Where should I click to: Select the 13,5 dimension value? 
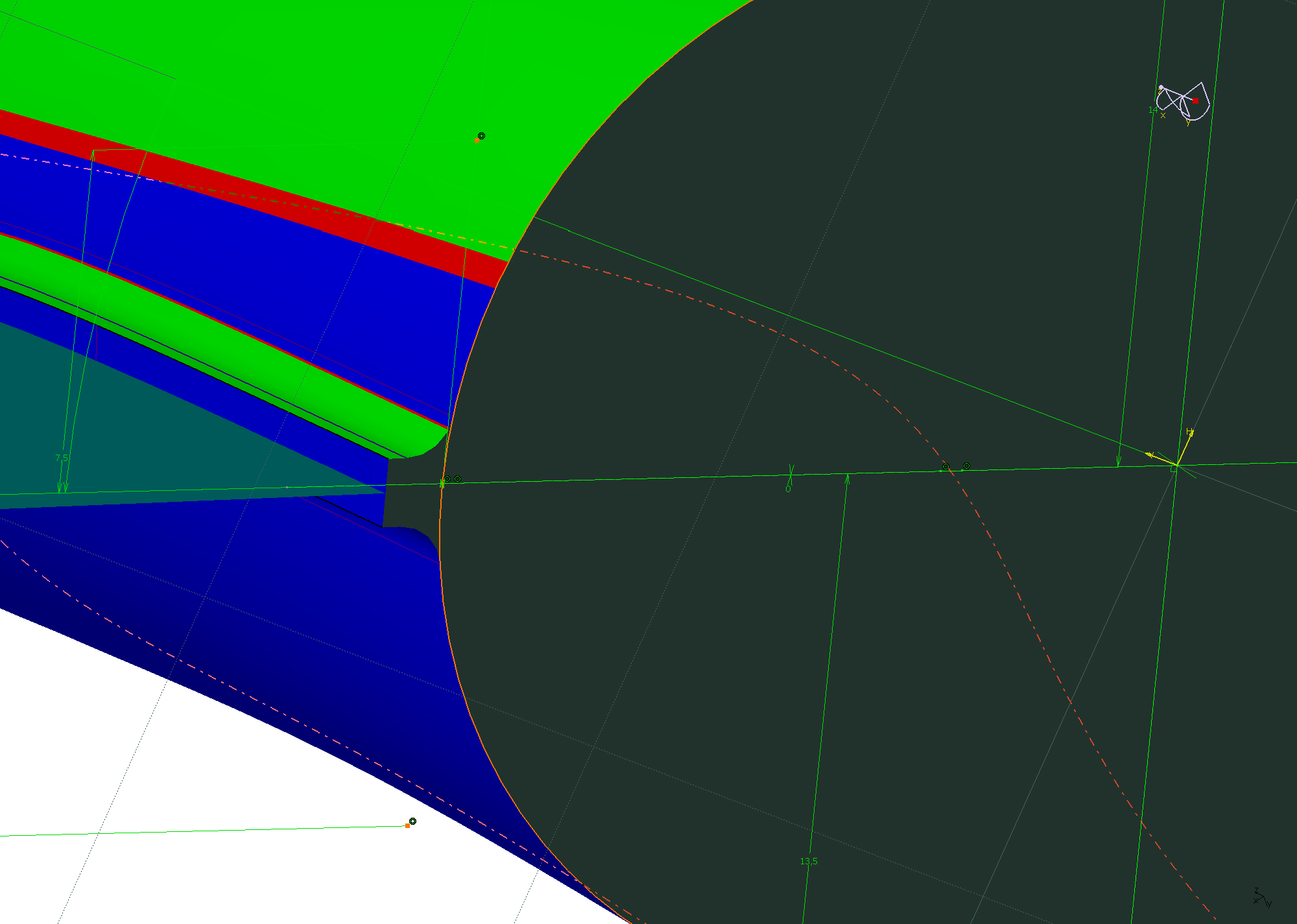(809, 861)
